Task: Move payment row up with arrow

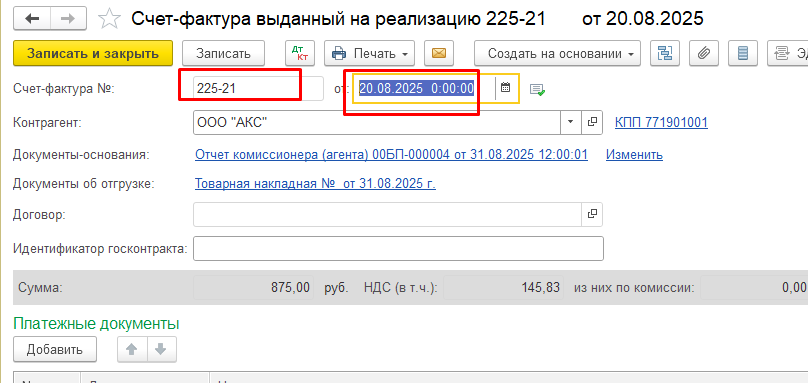Action: [x=132, y=349]
